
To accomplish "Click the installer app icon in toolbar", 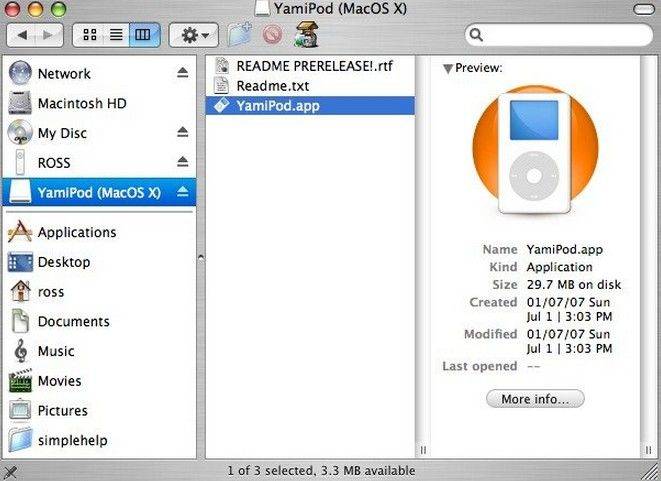I will tap(306, 35).
